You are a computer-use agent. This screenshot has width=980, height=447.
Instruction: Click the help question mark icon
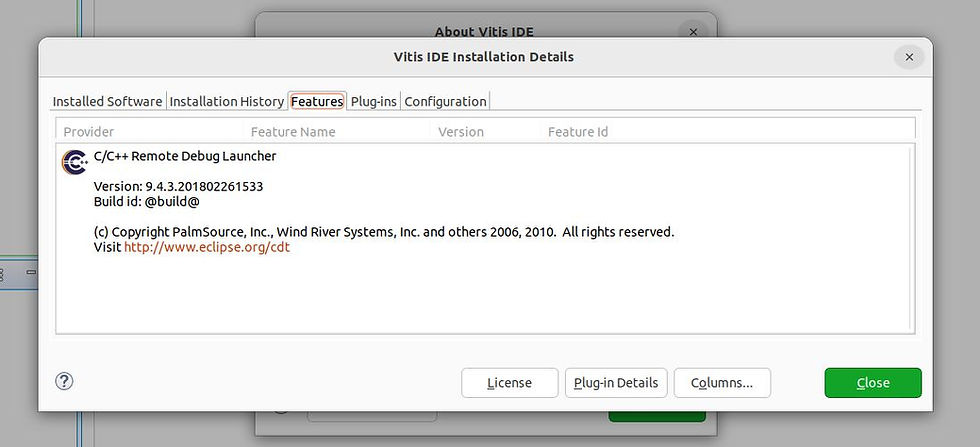click(x=64, y=381)
